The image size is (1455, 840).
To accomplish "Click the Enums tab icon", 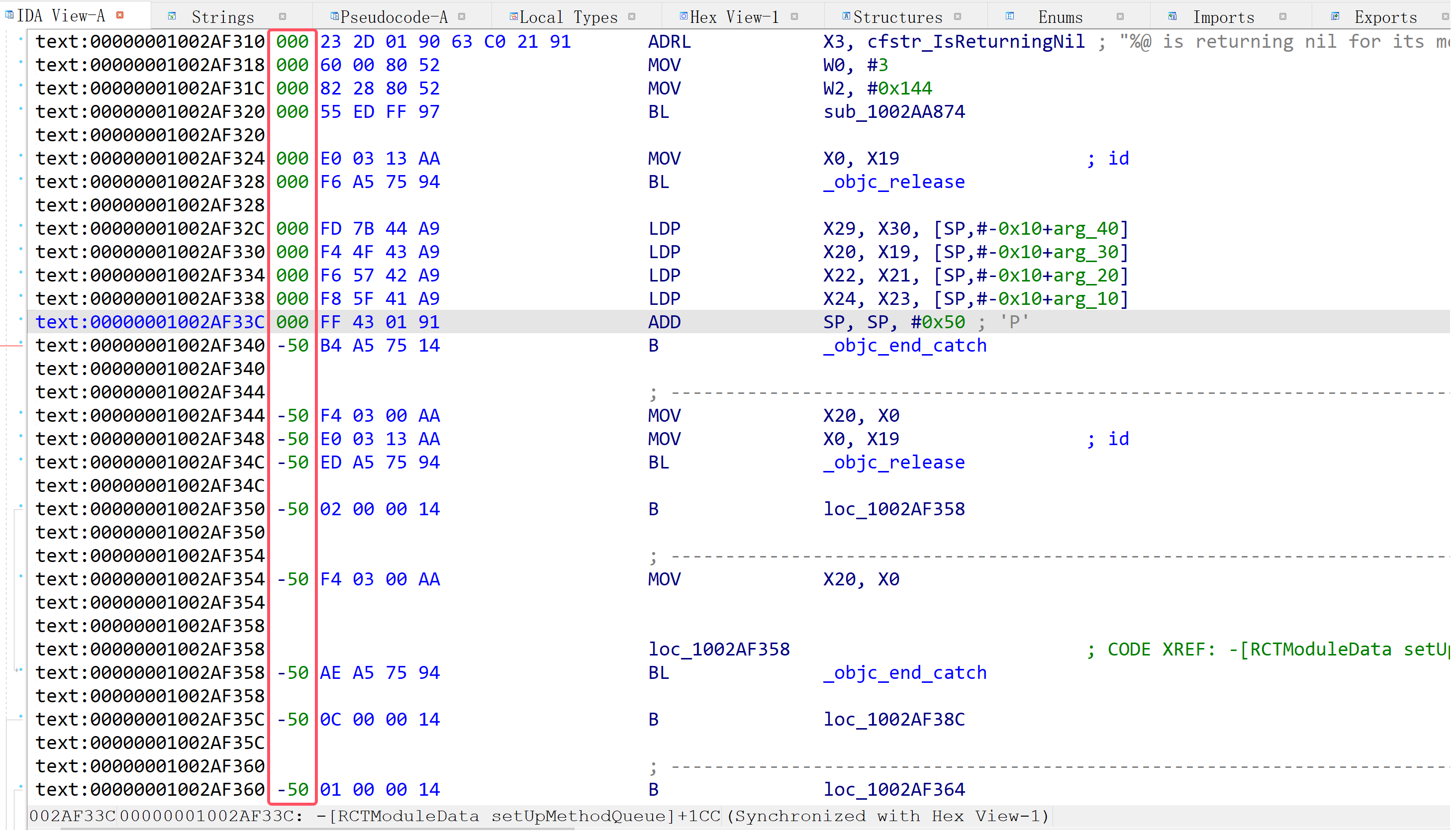I will [x=1010, y=16].
